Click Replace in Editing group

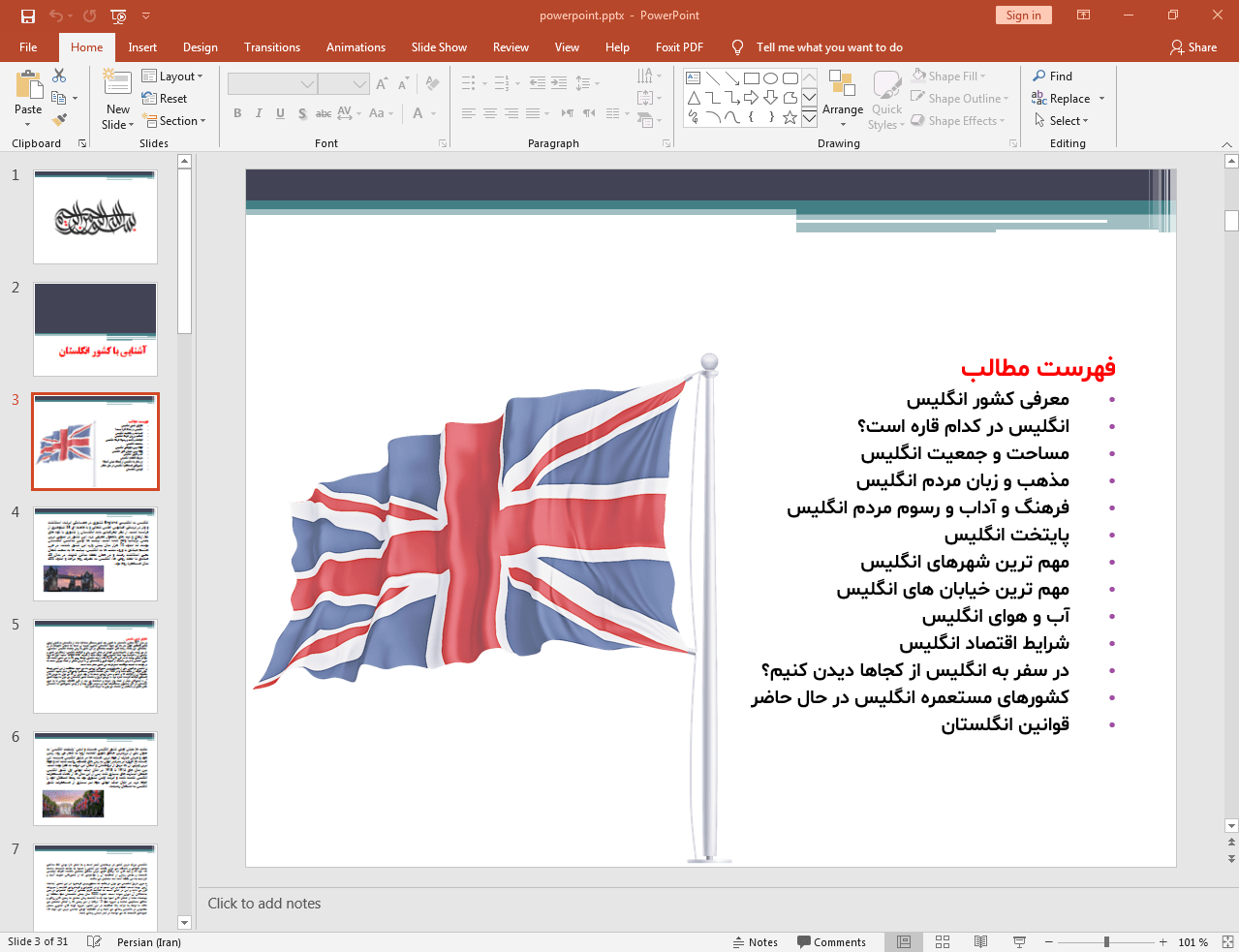point(1062,98)
